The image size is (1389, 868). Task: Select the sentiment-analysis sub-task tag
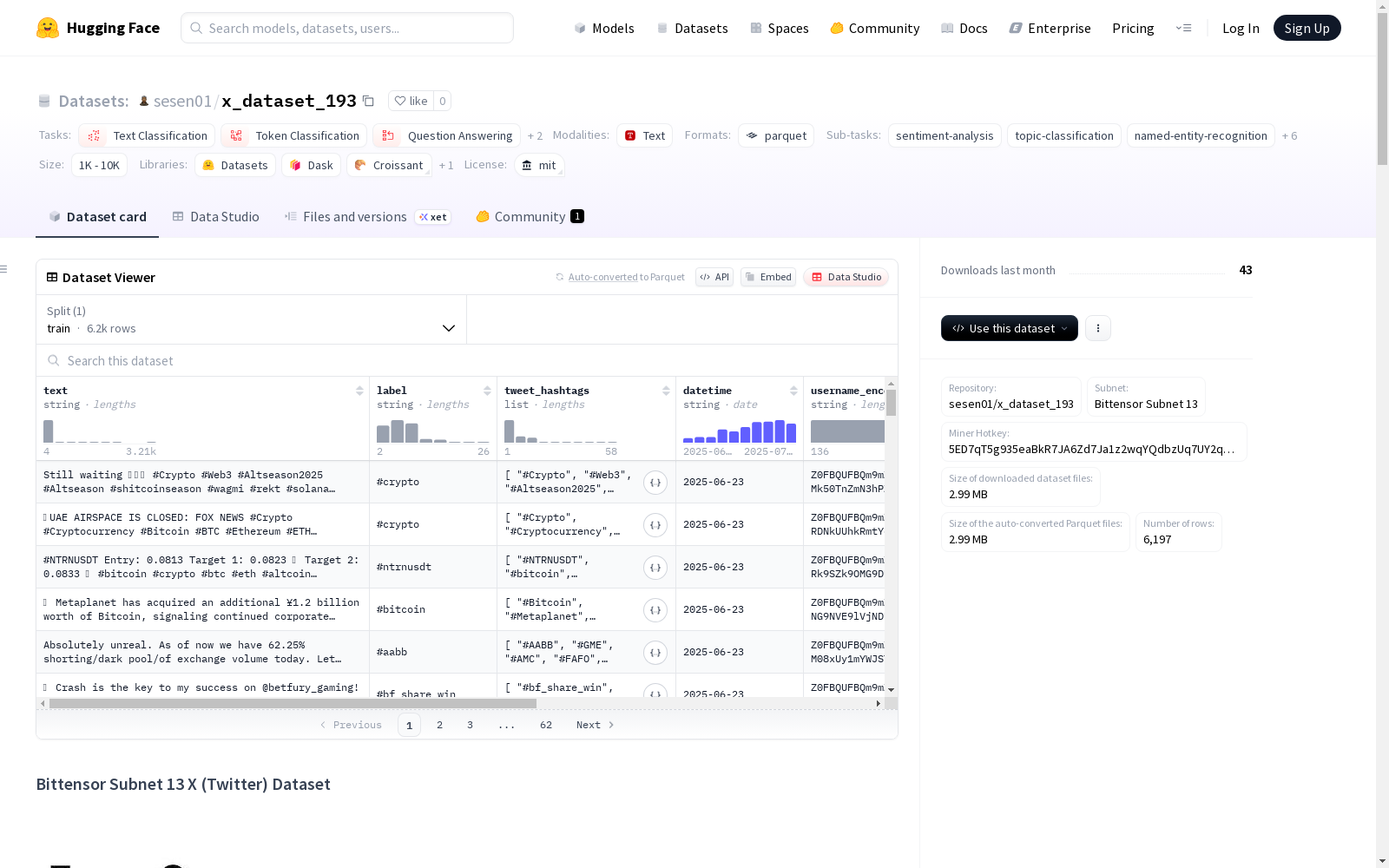pos(945,135)
